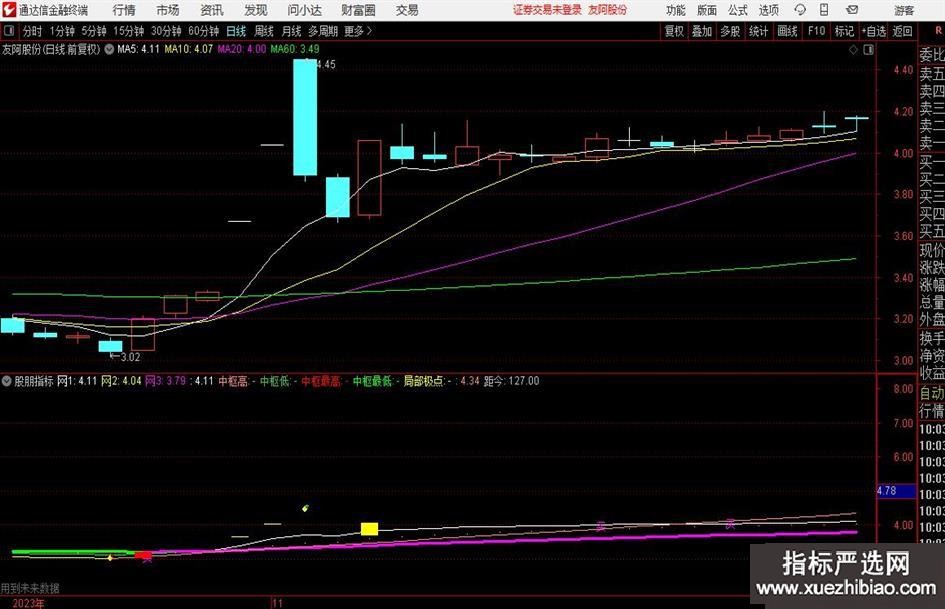
Task: Click the 4.45 high price marker
Action: [325, 65]
